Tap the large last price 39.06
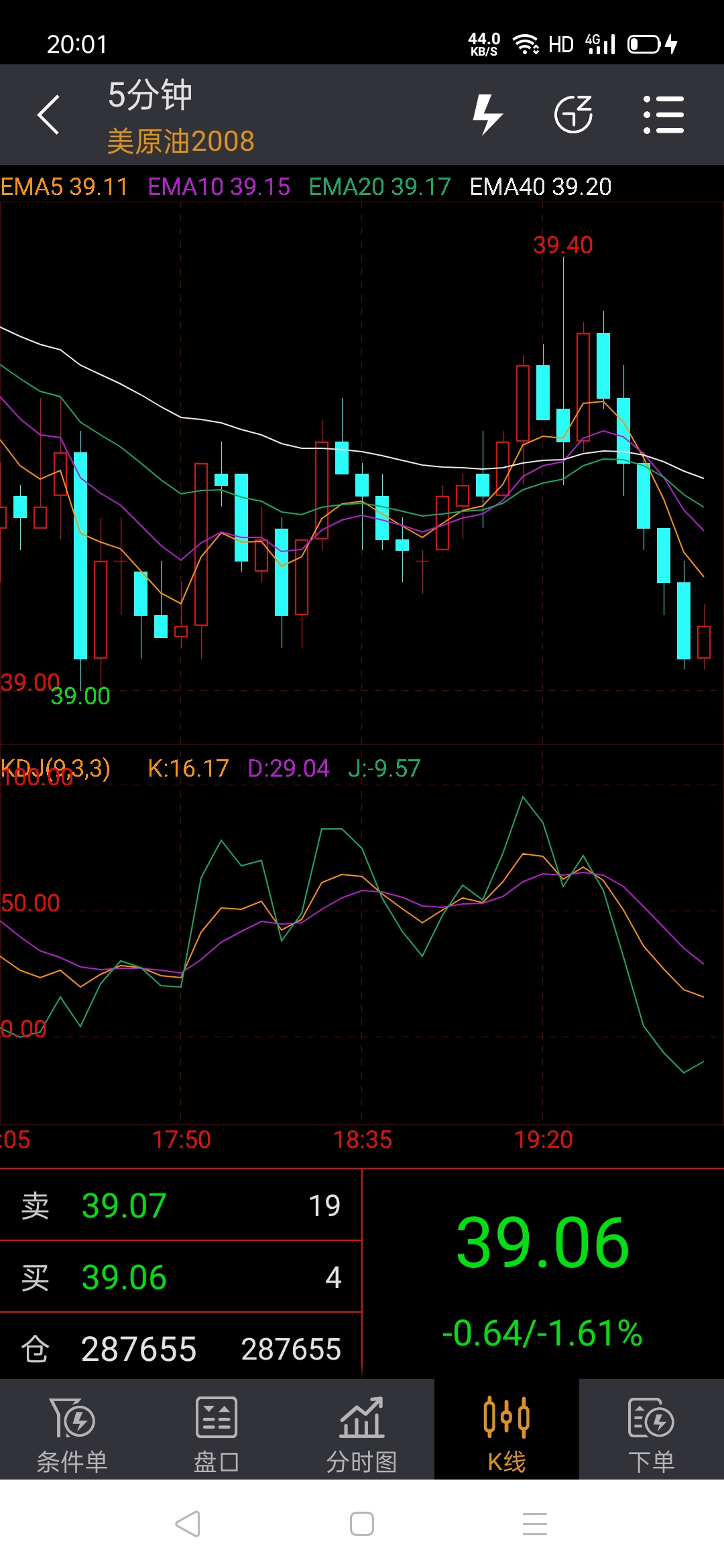724x1568 pixels. [x=543, y=1243]
